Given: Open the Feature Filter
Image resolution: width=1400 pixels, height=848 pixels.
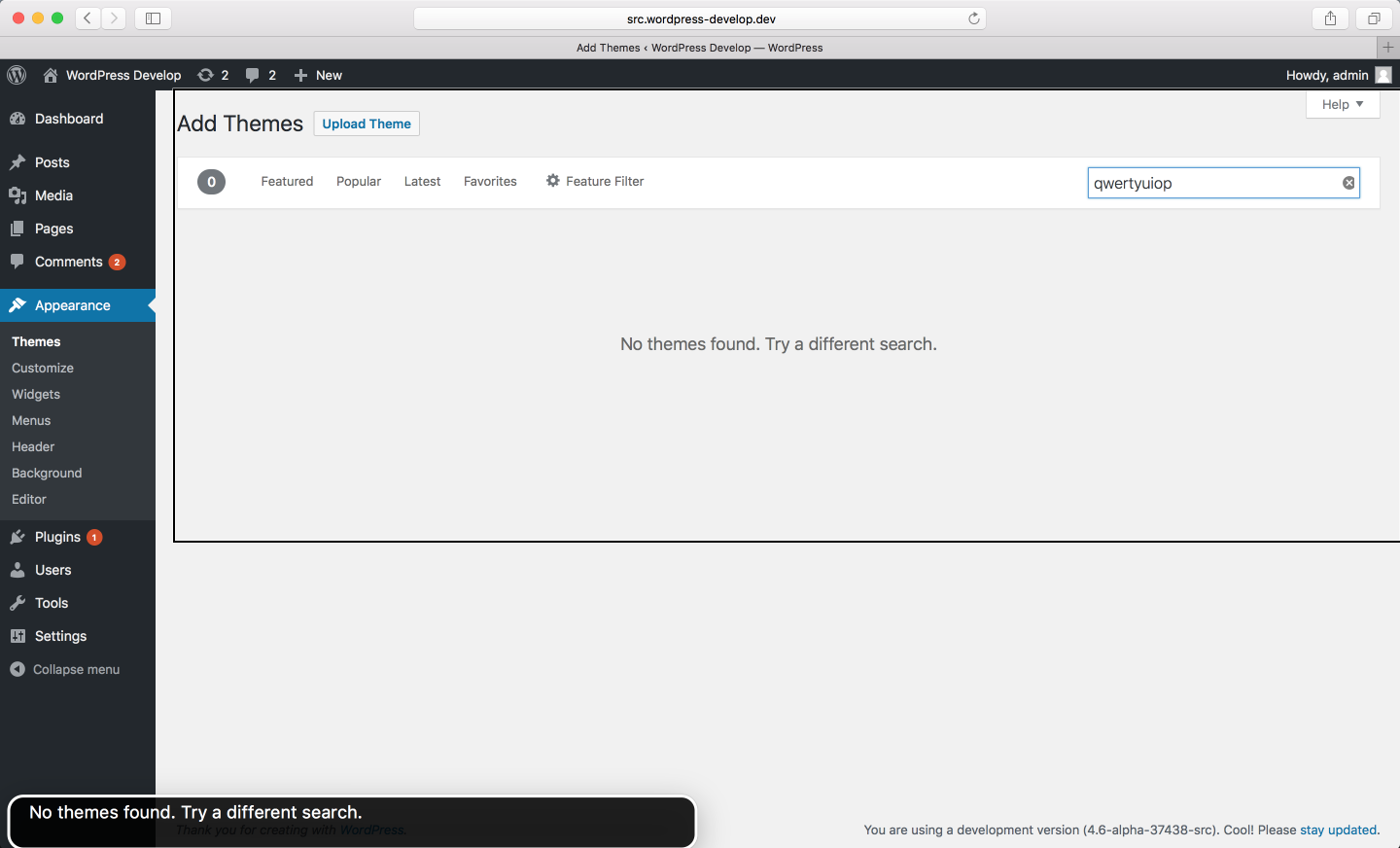Looking at the screenshot, I should coord(595,181).
